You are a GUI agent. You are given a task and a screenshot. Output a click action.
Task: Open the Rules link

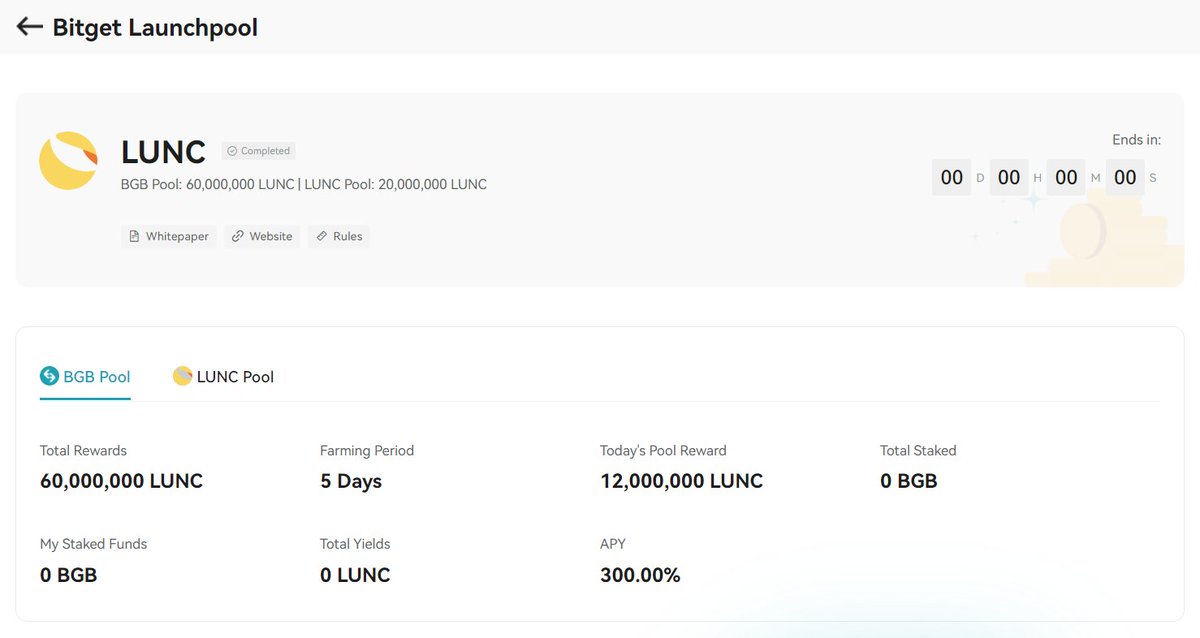point(339,236)
